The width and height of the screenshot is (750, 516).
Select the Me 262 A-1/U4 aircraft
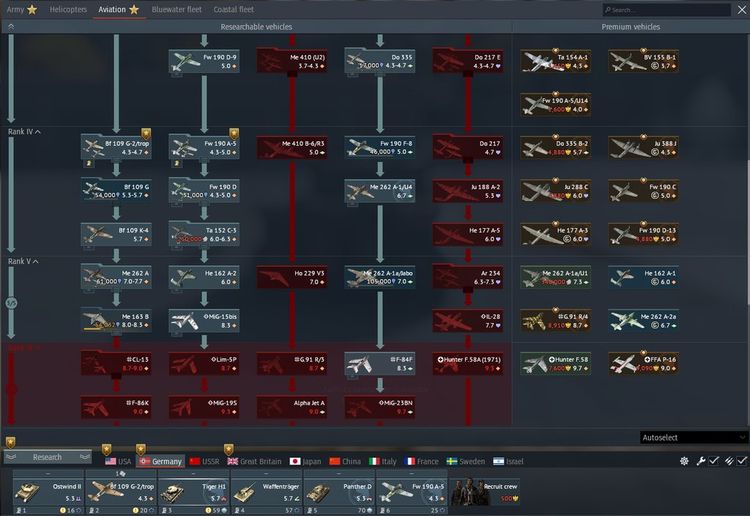(x=380, y=191)
